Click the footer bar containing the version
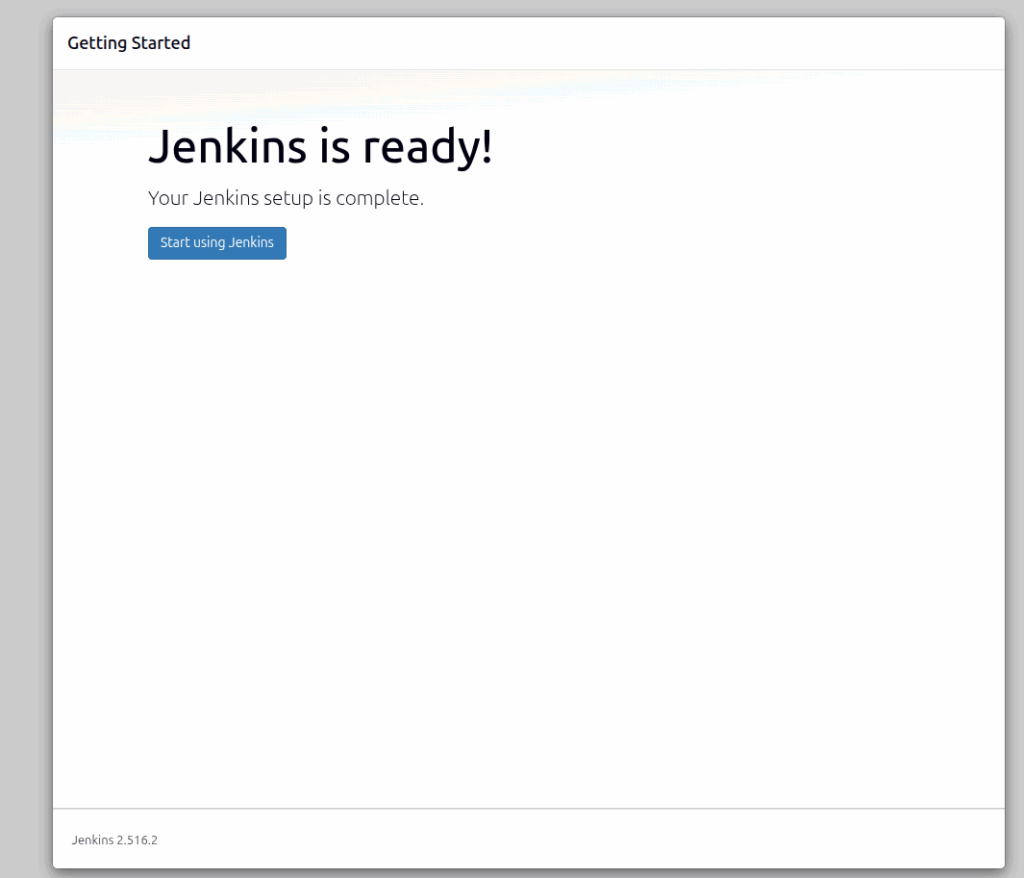 (500, 840)
